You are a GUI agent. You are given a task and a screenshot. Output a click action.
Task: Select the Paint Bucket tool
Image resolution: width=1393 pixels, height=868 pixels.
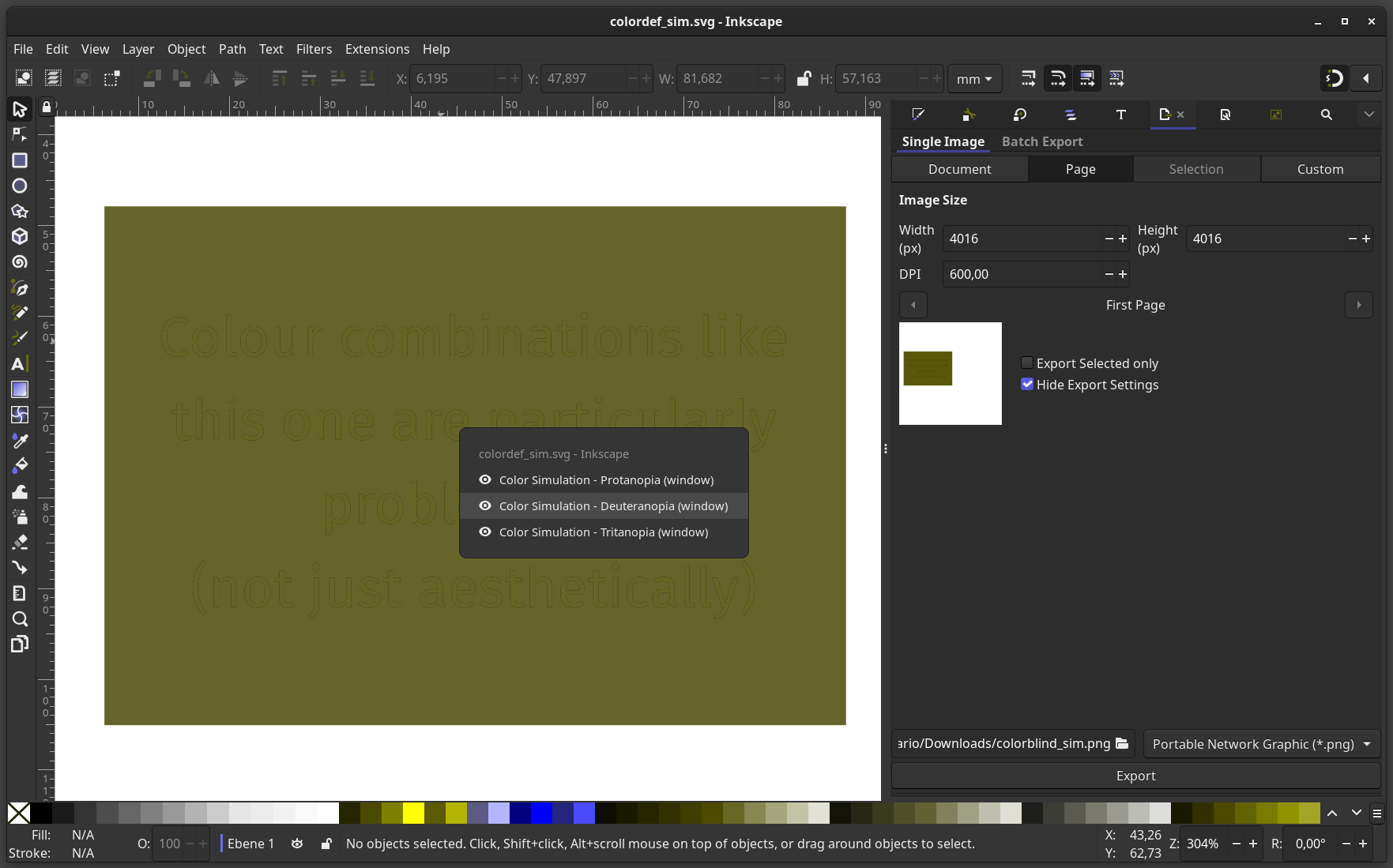(20, 465)
